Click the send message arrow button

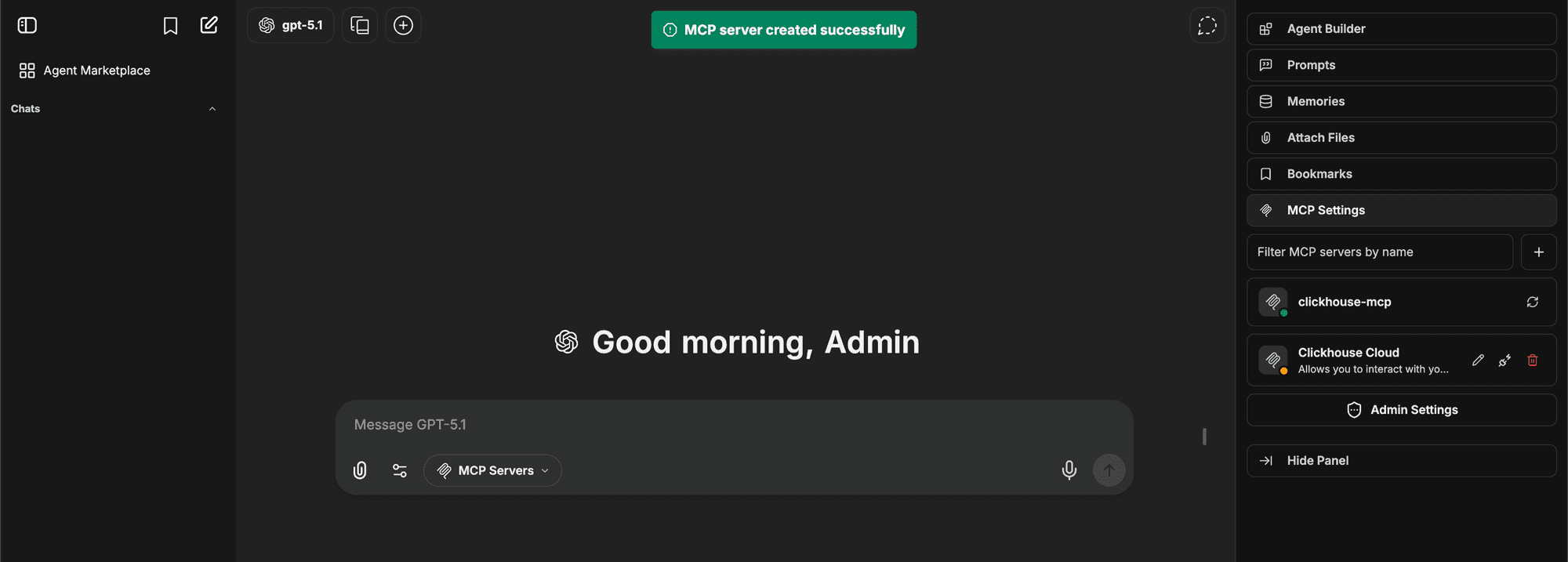click(1109, 470)
